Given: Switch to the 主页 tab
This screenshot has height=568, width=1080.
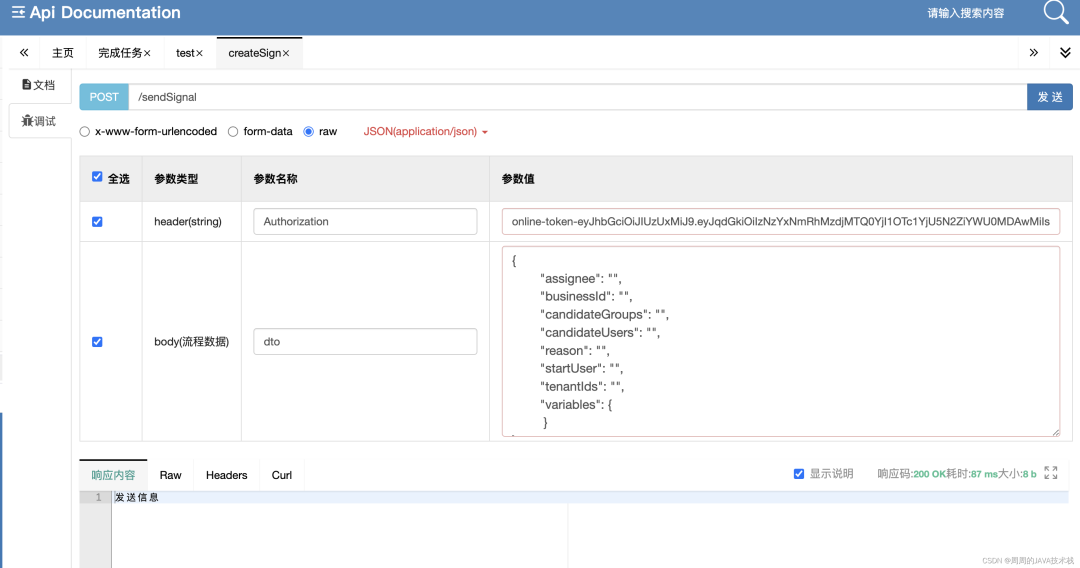Looking at the screenshot, I should (x=63, y=53).
